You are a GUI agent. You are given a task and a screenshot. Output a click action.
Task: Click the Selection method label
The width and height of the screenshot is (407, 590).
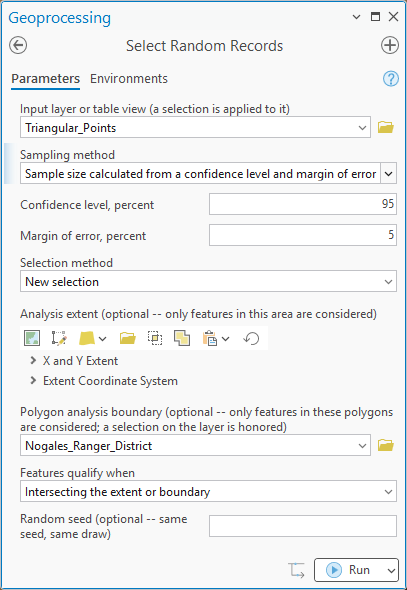tap(67, 262)
